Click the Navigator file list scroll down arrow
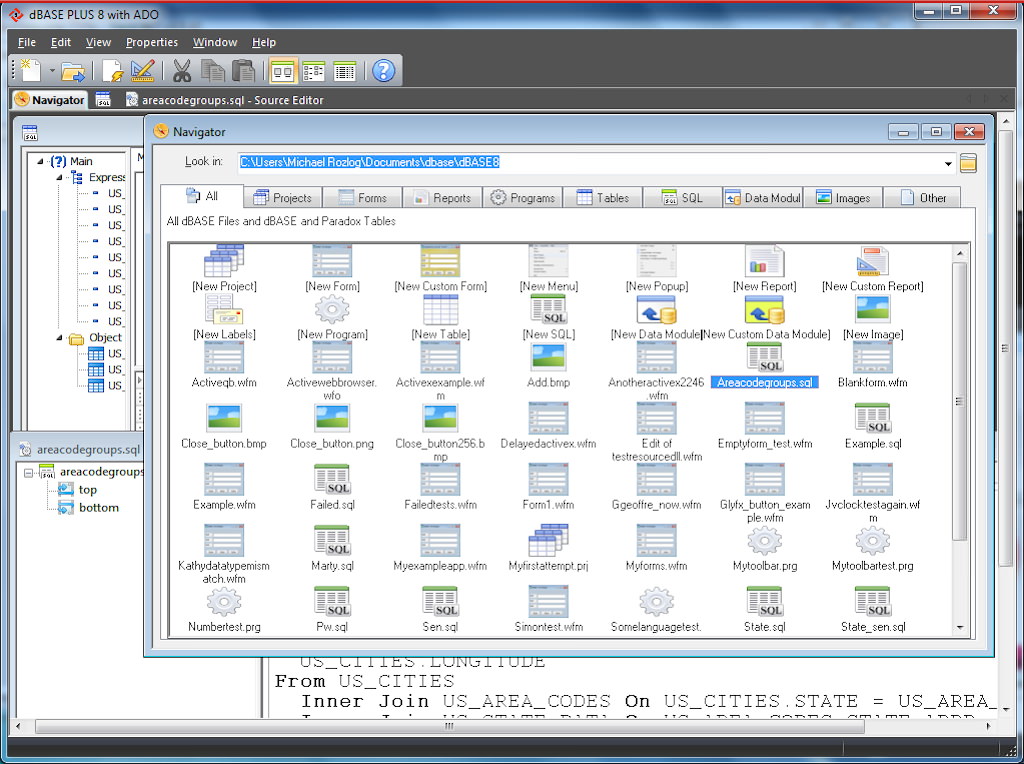The height and width of the screenshot is (764, 1024). (959, 628)
